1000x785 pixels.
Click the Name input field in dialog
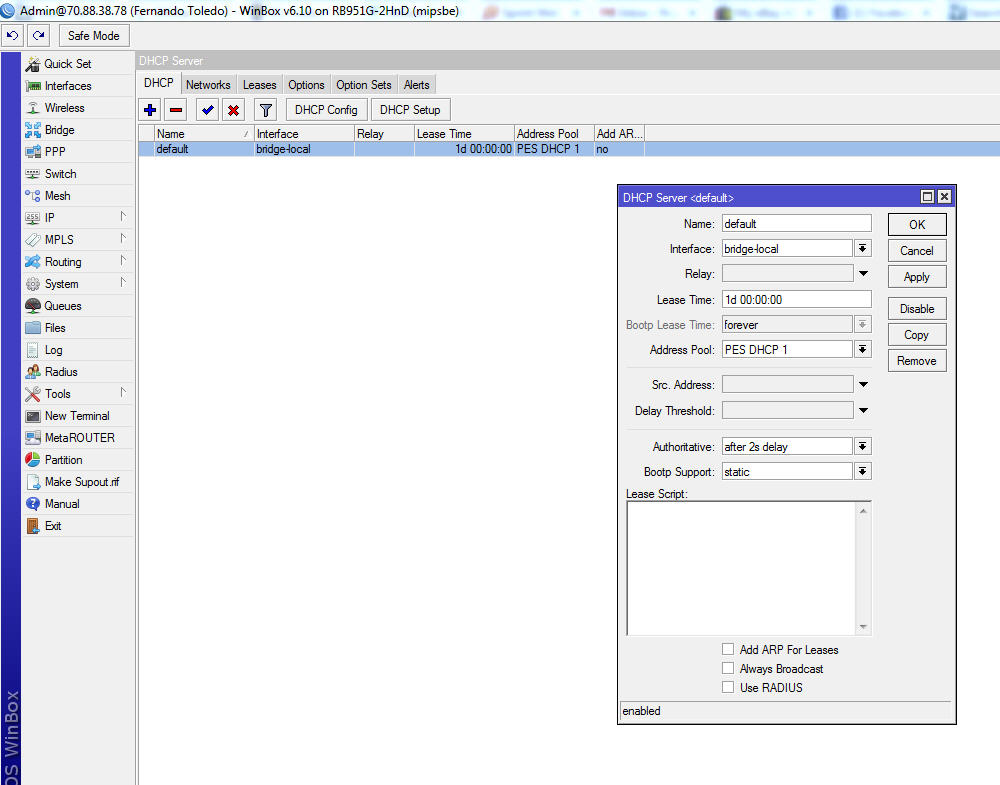tap(797, 224)
